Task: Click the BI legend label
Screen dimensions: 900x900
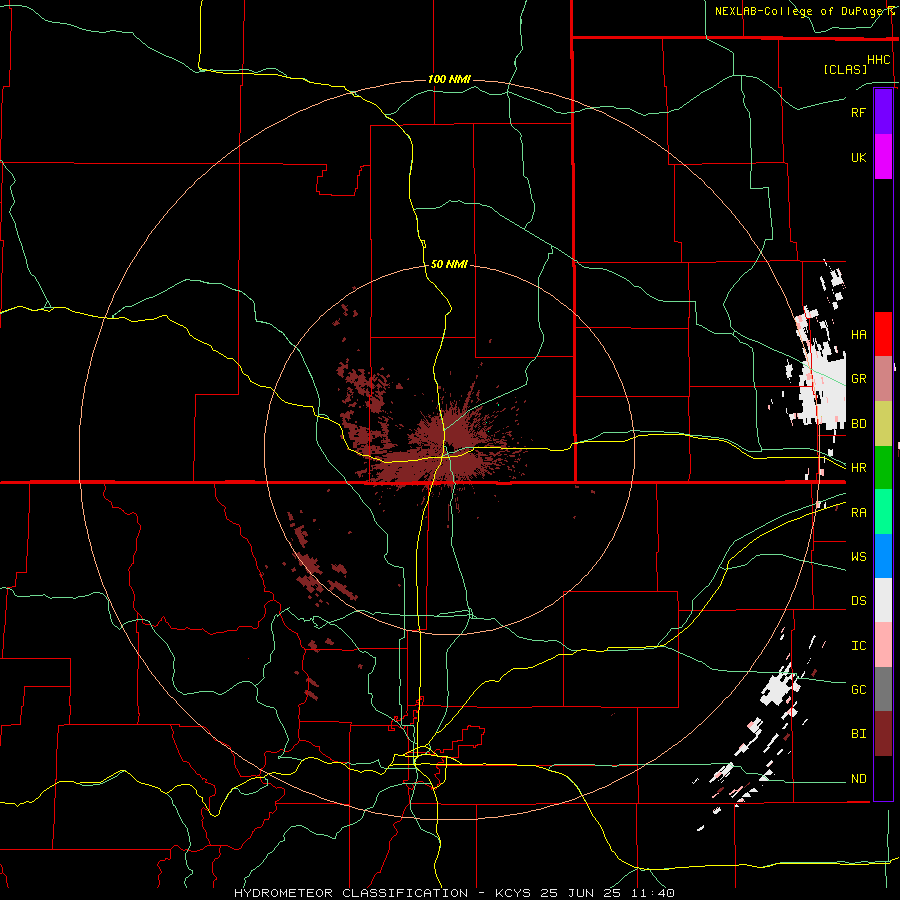Action: [x=858, y=734]
